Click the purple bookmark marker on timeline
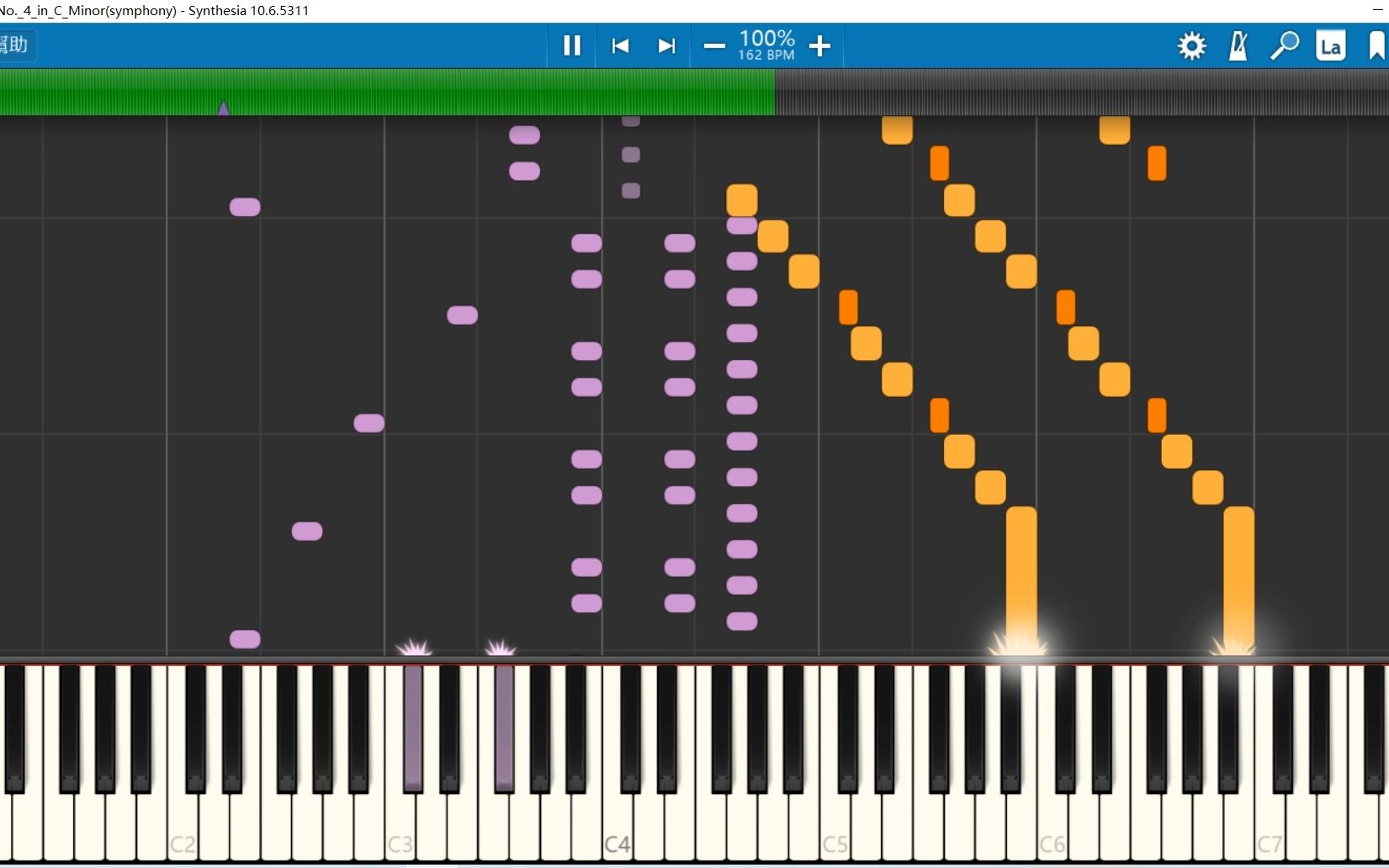Viewport: 1389px width, 868px height. pyautogui.click(x=224, y=108)
